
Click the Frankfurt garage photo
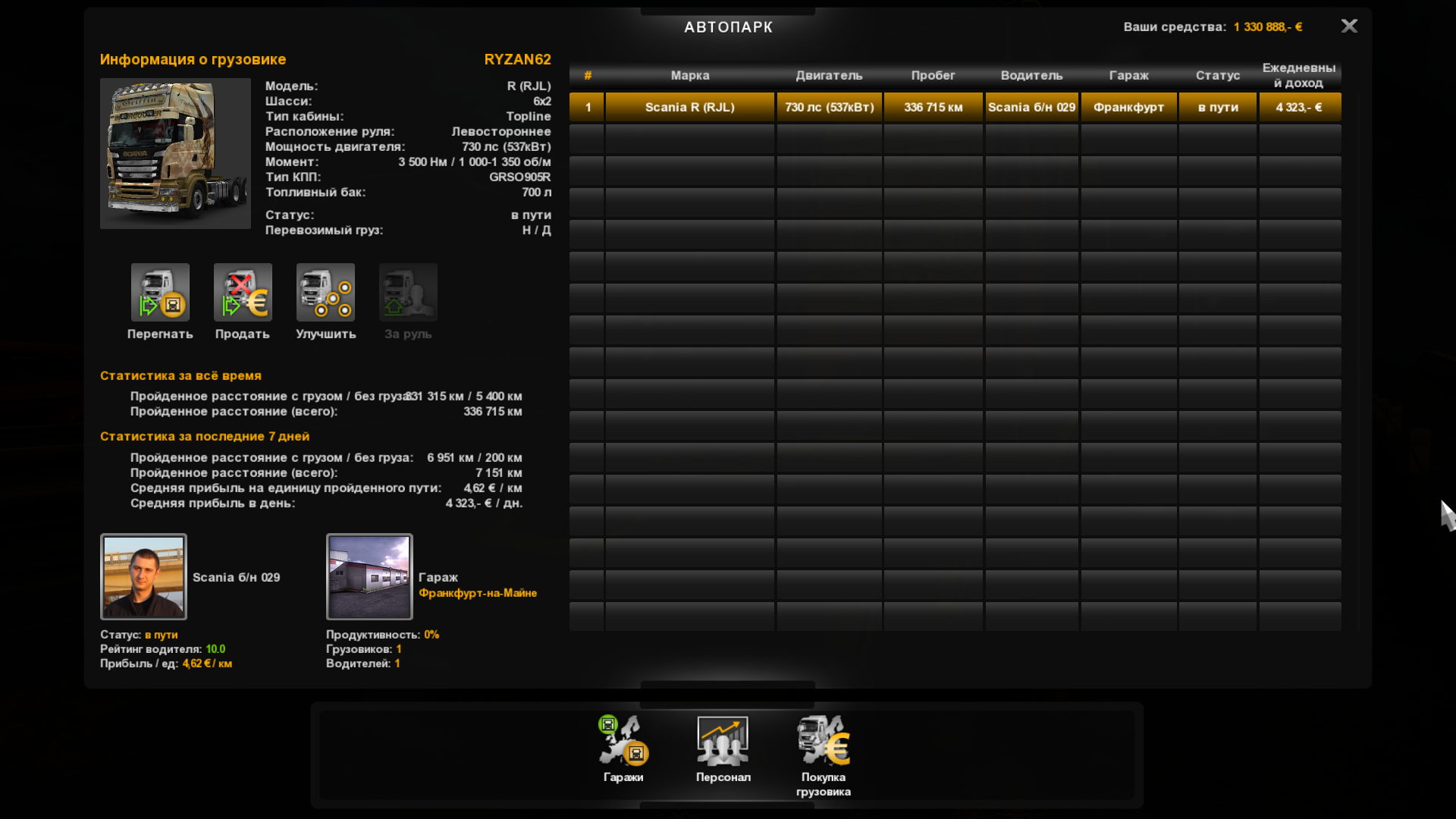click(369, 576)
